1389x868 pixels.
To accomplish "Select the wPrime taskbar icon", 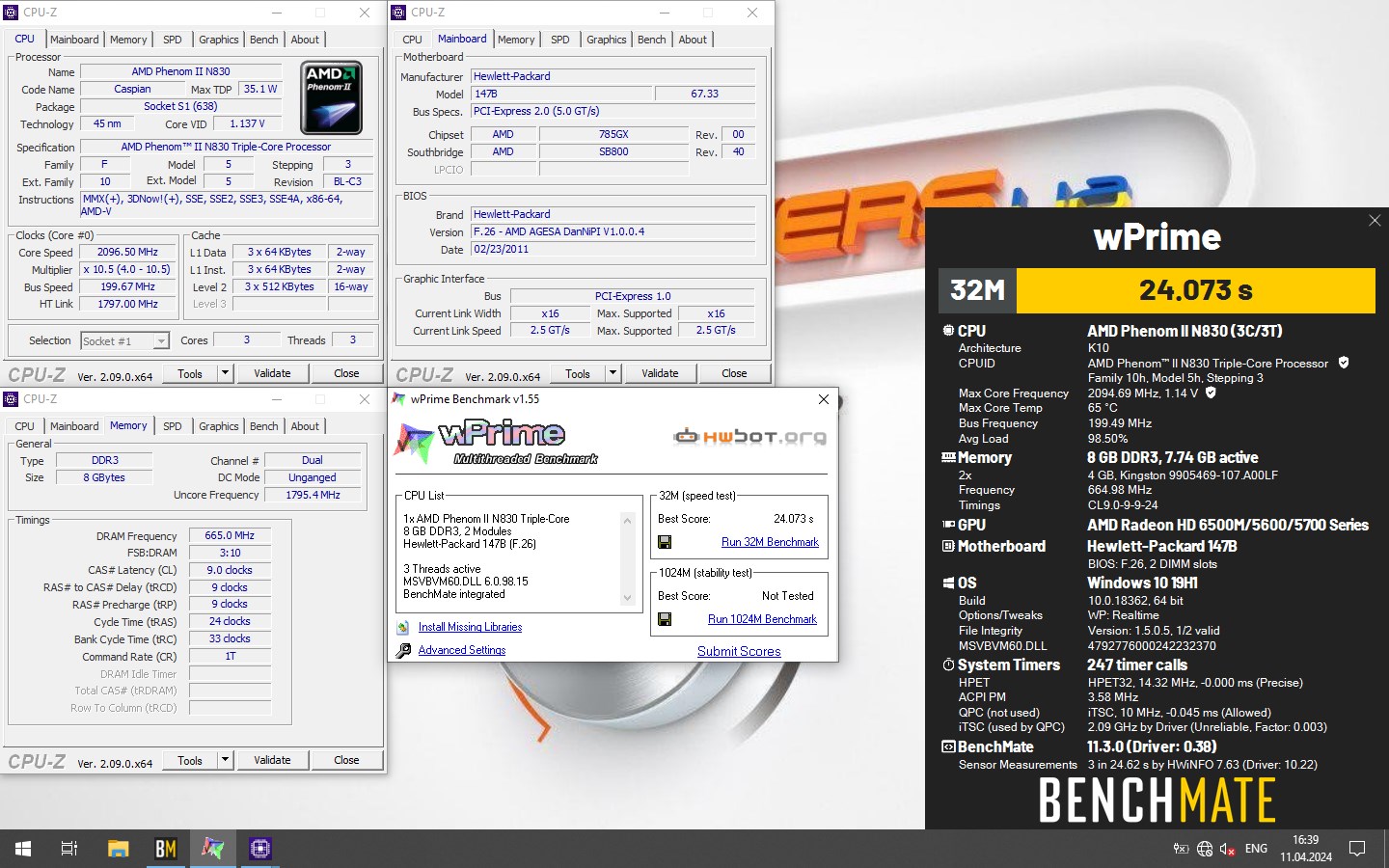I will pos(212,849).
